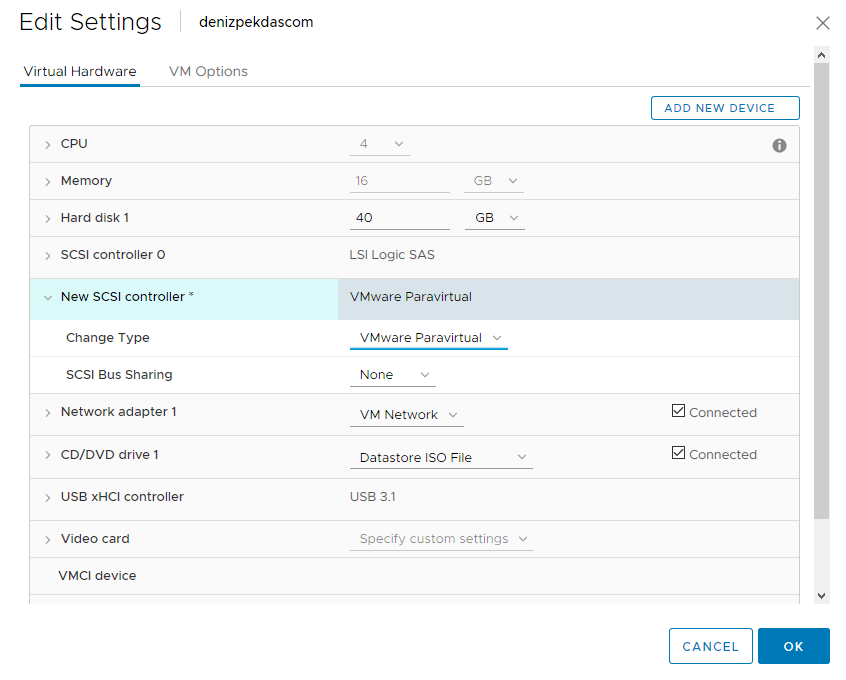846x680 pixels.
Task: Click OK to save settings
Action: [793, 646]
